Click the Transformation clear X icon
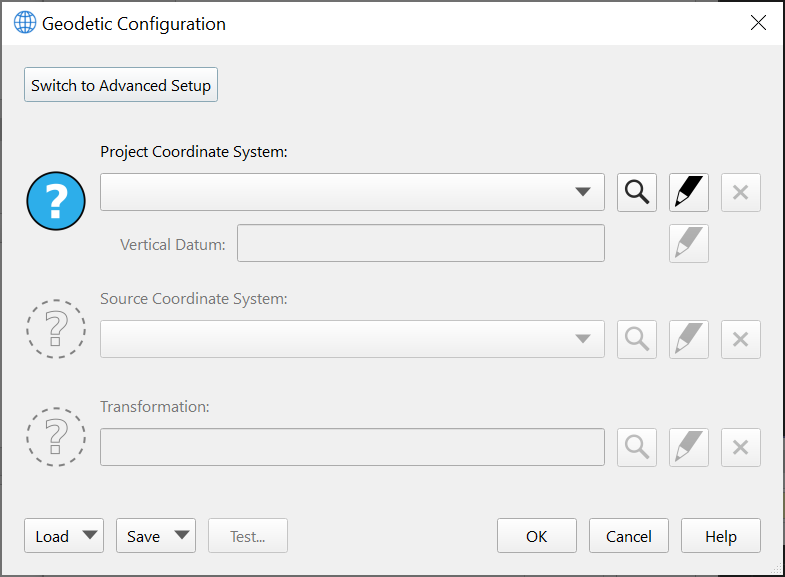 [x=741, y=447]
